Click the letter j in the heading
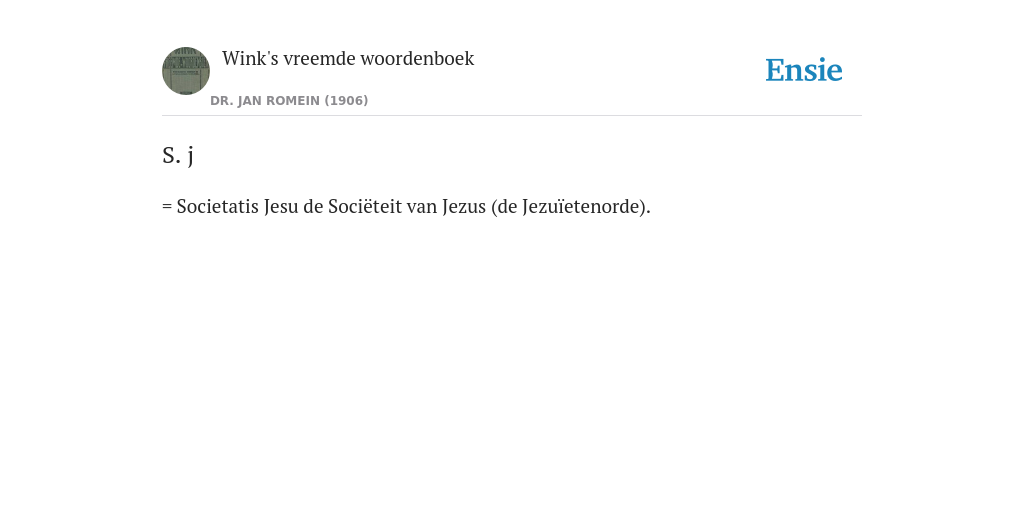This screenshot has height=512, width=1024. (190, 157)
